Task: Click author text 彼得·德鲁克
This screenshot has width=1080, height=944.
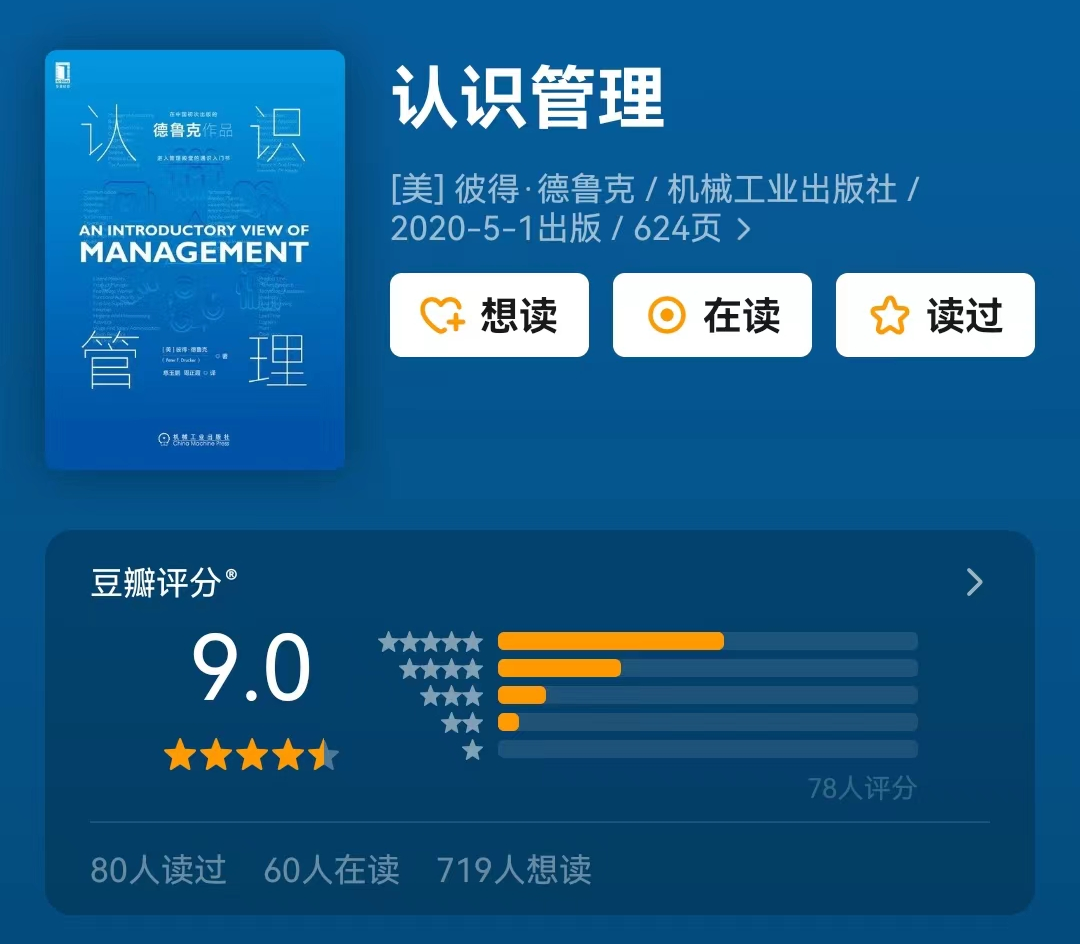Action: pos(544,189)
